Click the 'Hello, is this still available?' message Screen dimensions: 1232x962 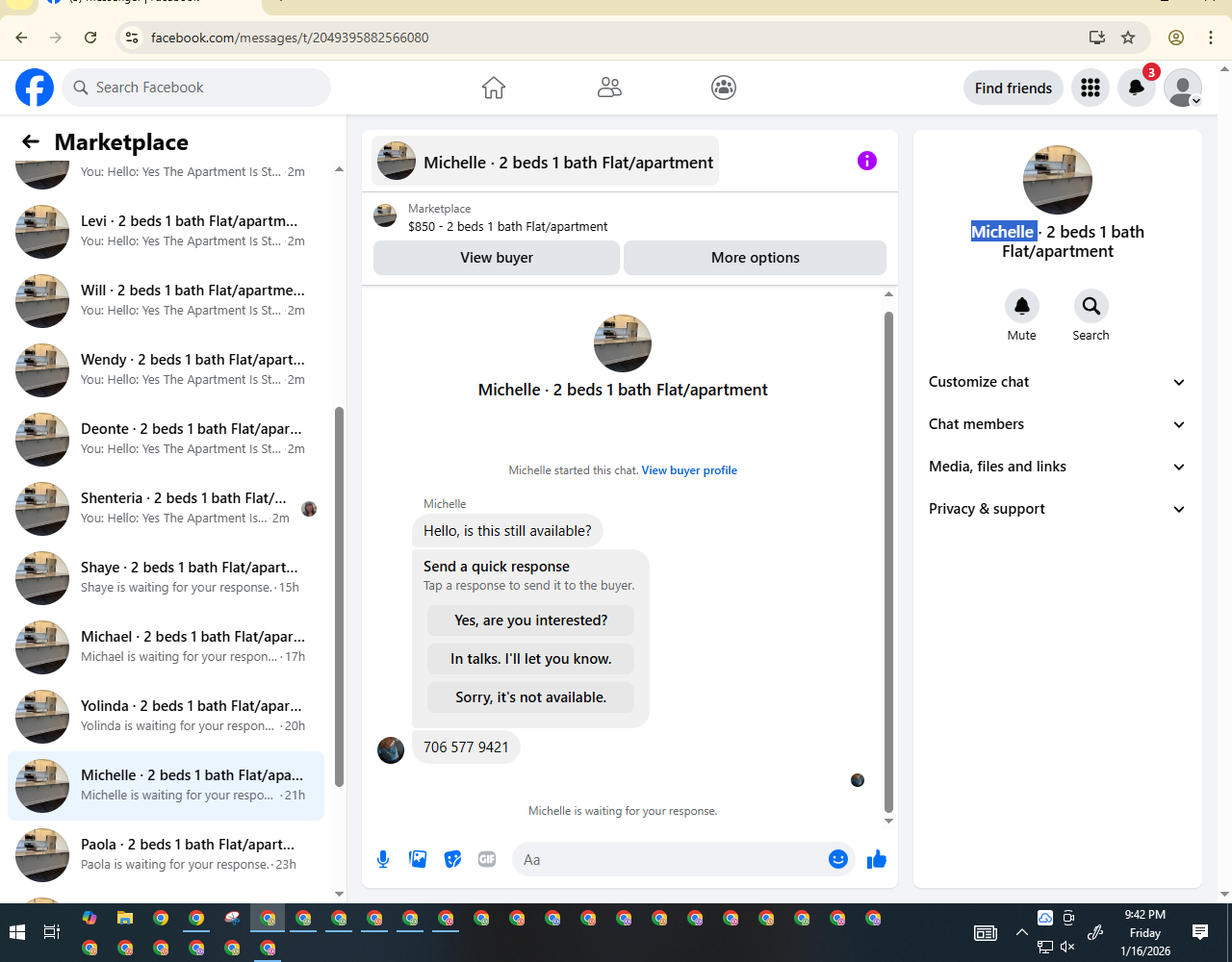(507, 531)
